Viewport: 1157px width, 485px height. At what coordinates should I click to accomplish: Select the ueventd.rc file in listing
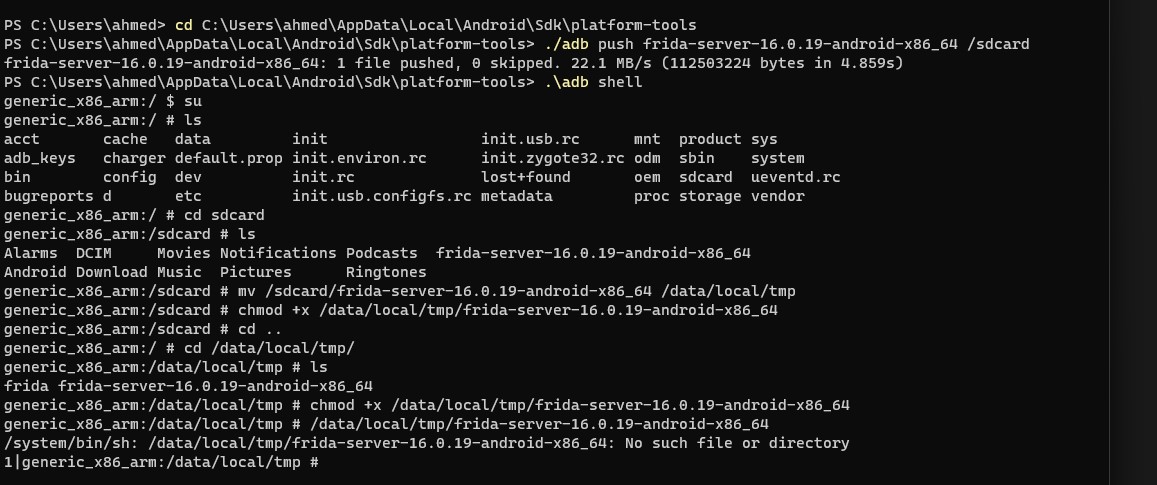[795, 177]
